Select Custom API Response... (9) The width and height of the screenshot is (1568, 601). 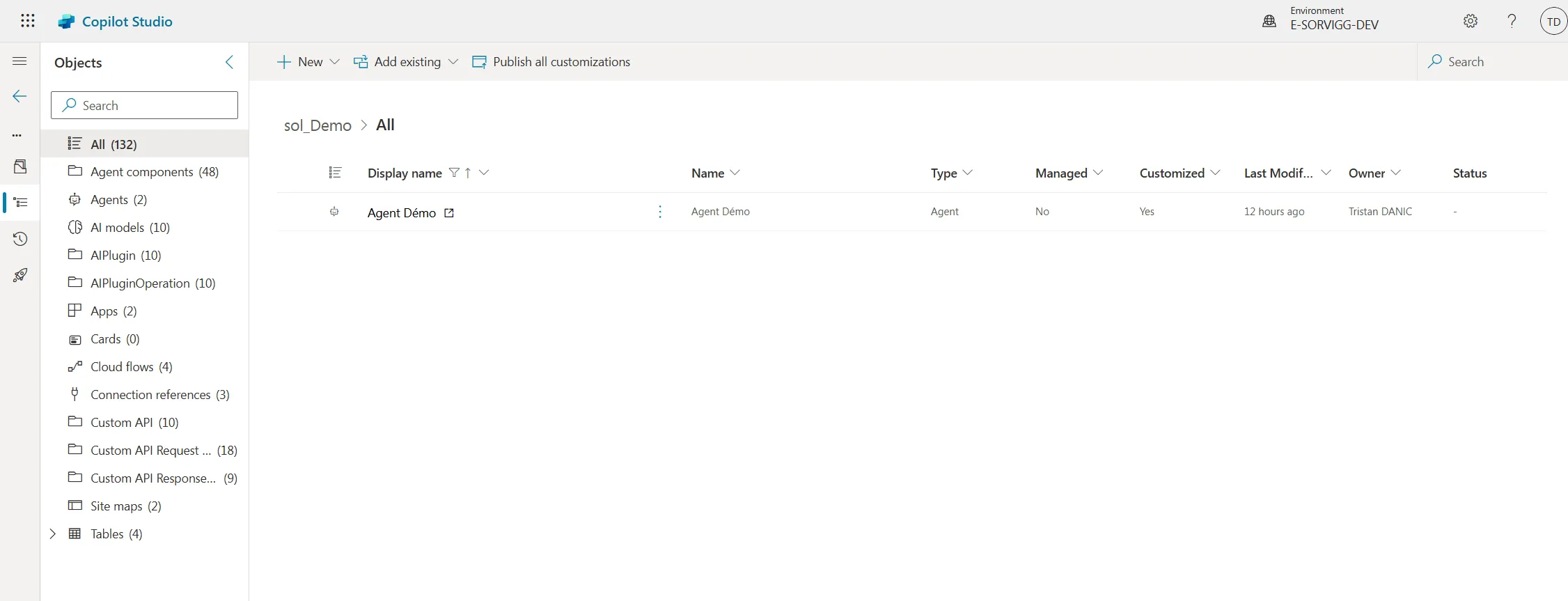[x=145, y=478]
